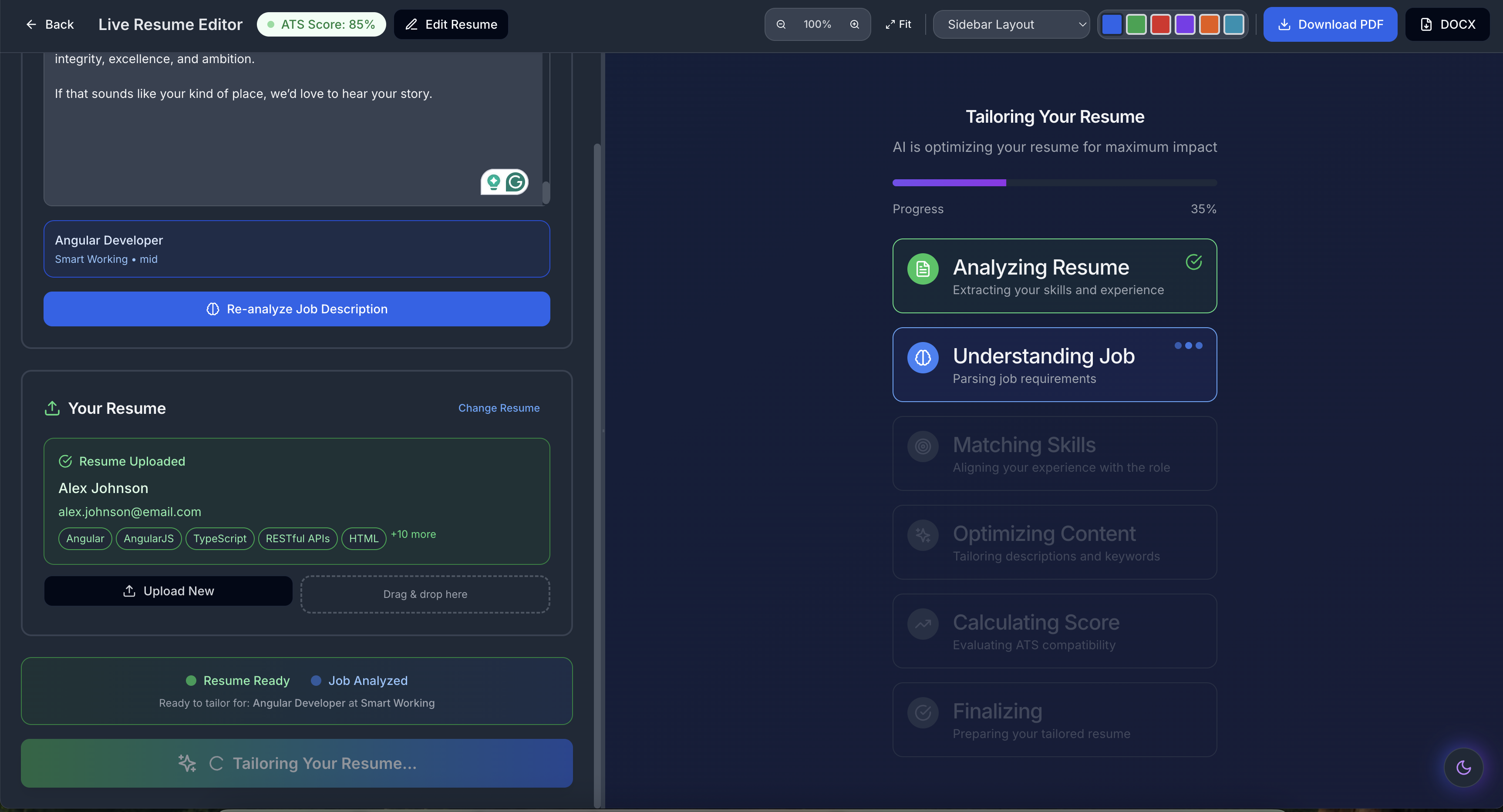Click the Understanding Job loading dots
This screenshot has width=1503, height=812.
(x=1189, y=346)
